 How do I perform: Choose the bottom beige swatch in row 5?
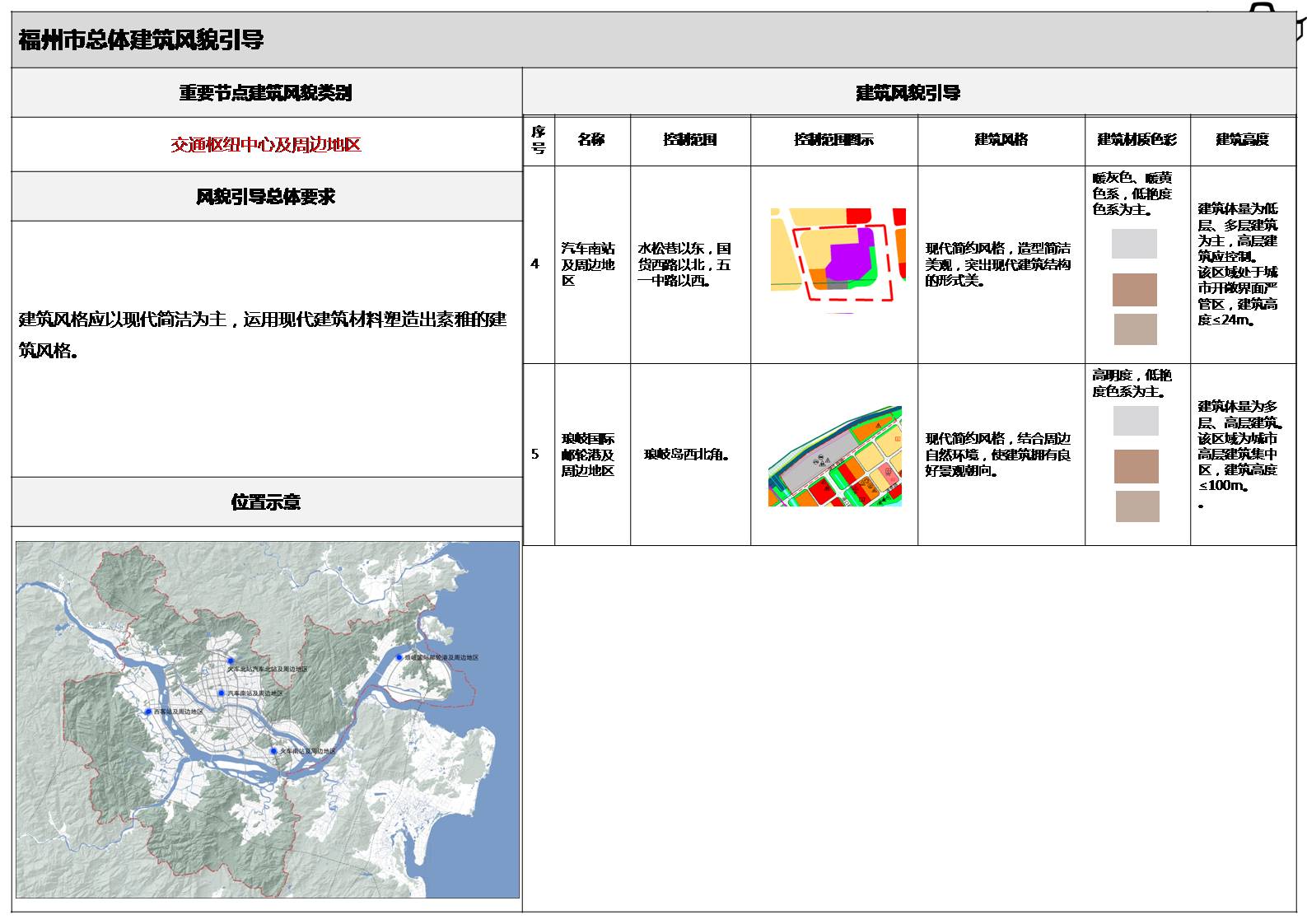(x=1137, y=506)
